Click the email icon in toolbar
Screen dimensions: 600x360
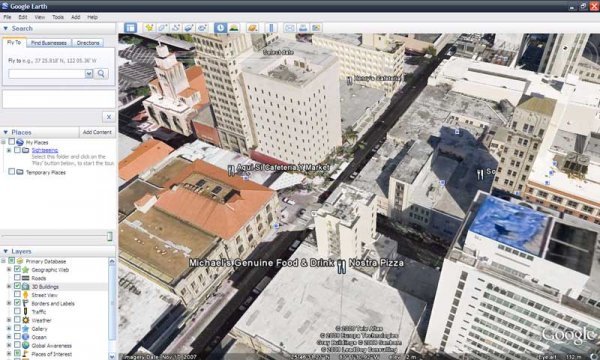pos(290,28)
